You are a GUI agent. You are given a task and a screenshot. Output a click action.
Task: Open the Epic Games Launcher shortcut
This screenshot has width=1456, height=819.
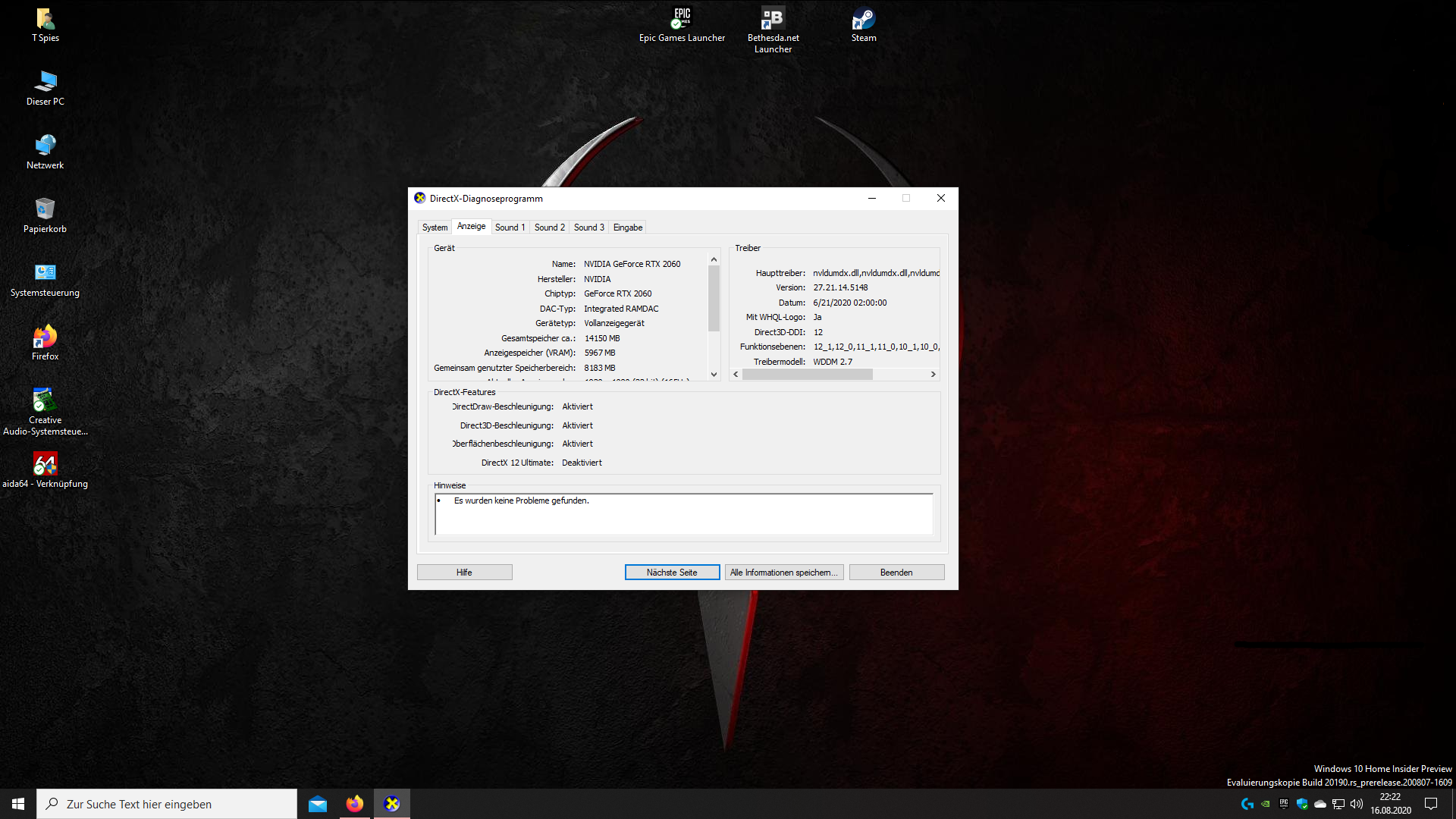tap(682, 20)
